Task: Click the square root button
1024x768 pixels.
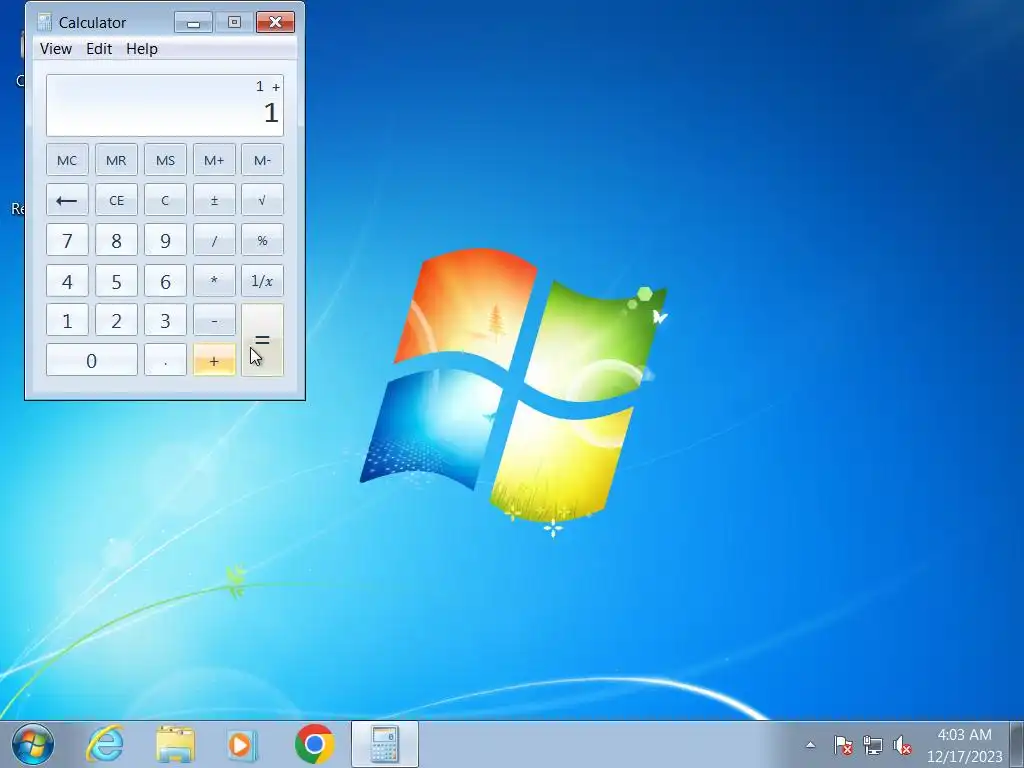Action: pos(263,200)
